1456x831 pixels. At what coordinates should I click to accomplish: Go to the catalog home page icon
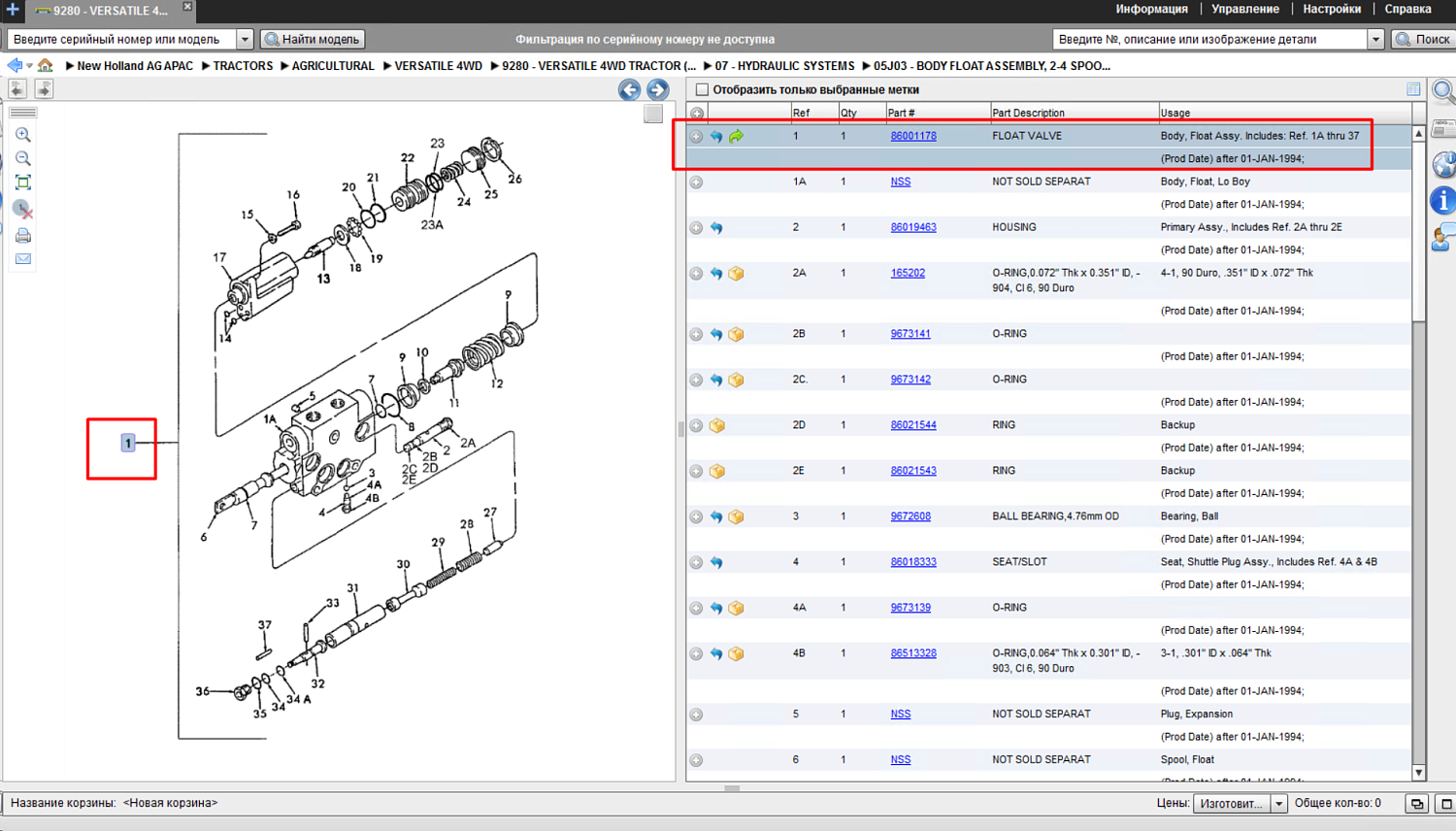tap(45, 66)
